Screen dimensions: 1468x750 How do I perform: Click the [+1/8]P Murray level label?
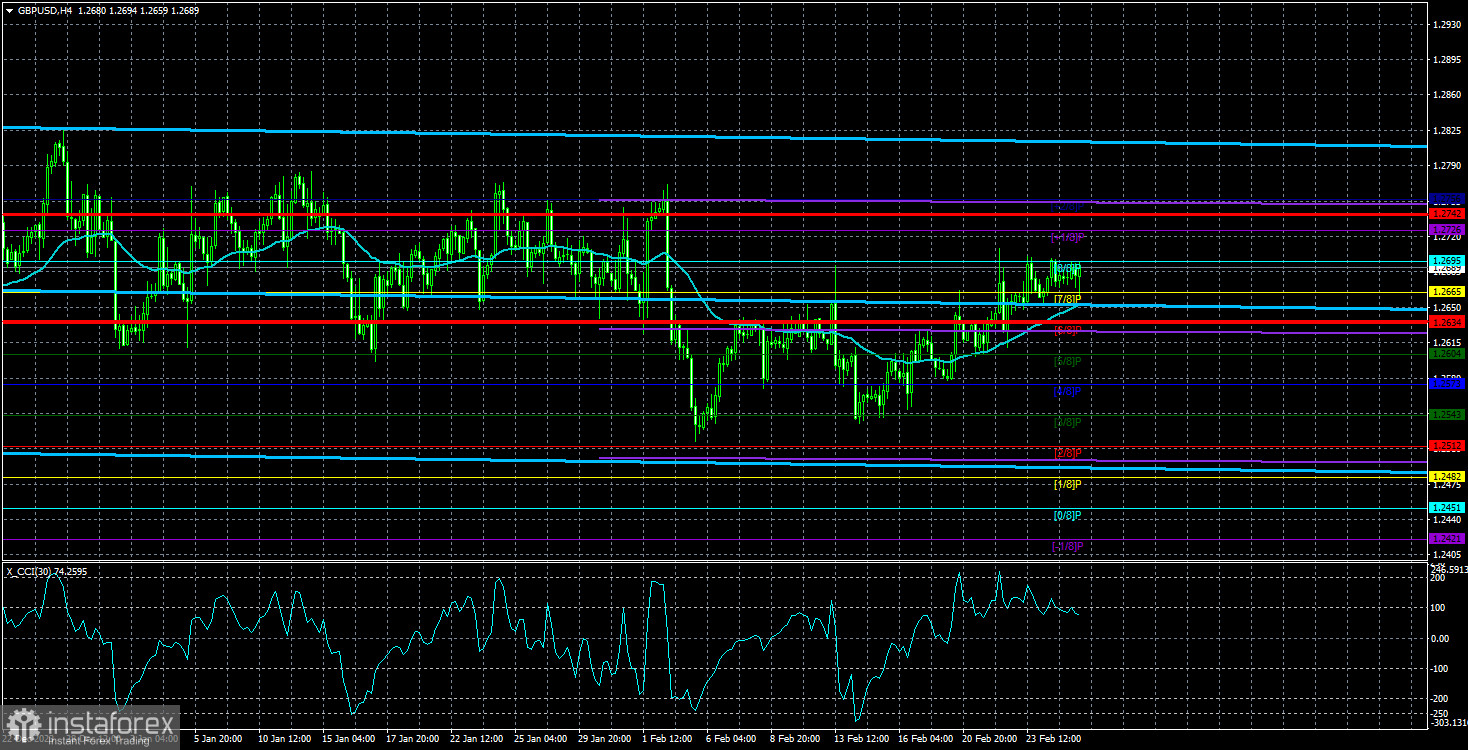[x=1066, y=237]
